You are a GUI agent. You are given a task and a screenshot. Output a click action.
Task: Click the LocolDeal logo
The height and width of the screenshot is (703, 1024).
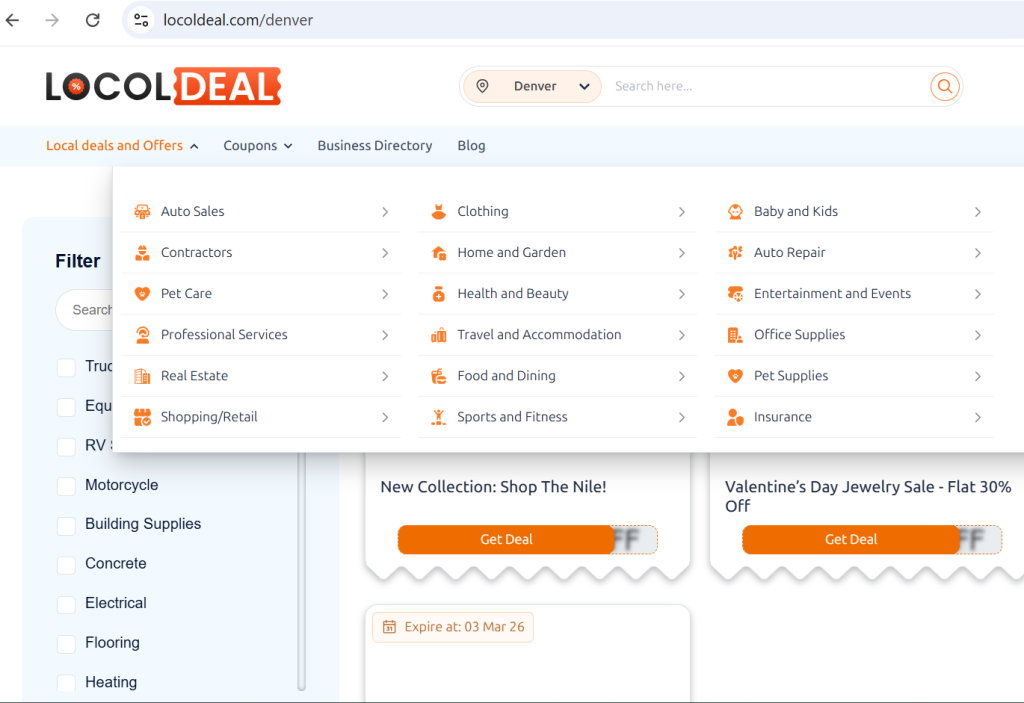pyautogui.click(x=163, y=86)
